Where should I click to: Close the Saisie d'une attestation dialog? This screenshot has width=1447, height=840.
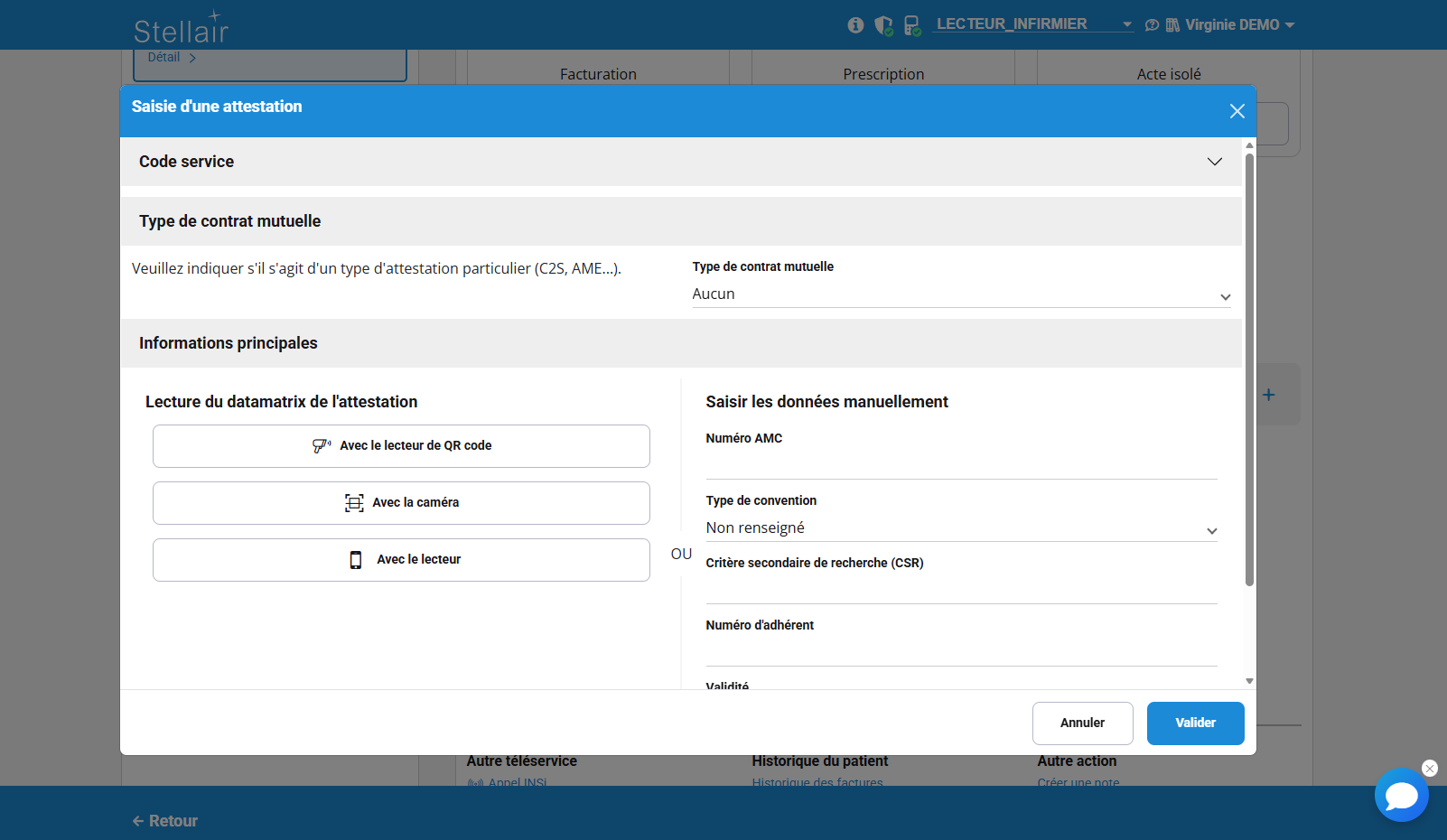tap(1237, 111)
